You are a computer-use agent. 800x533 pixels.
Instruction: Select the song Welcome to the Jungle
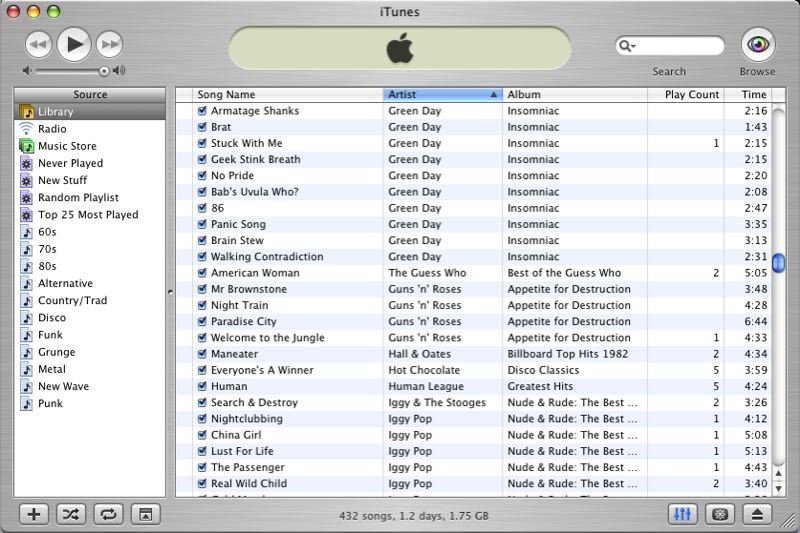tap(268, 338)
